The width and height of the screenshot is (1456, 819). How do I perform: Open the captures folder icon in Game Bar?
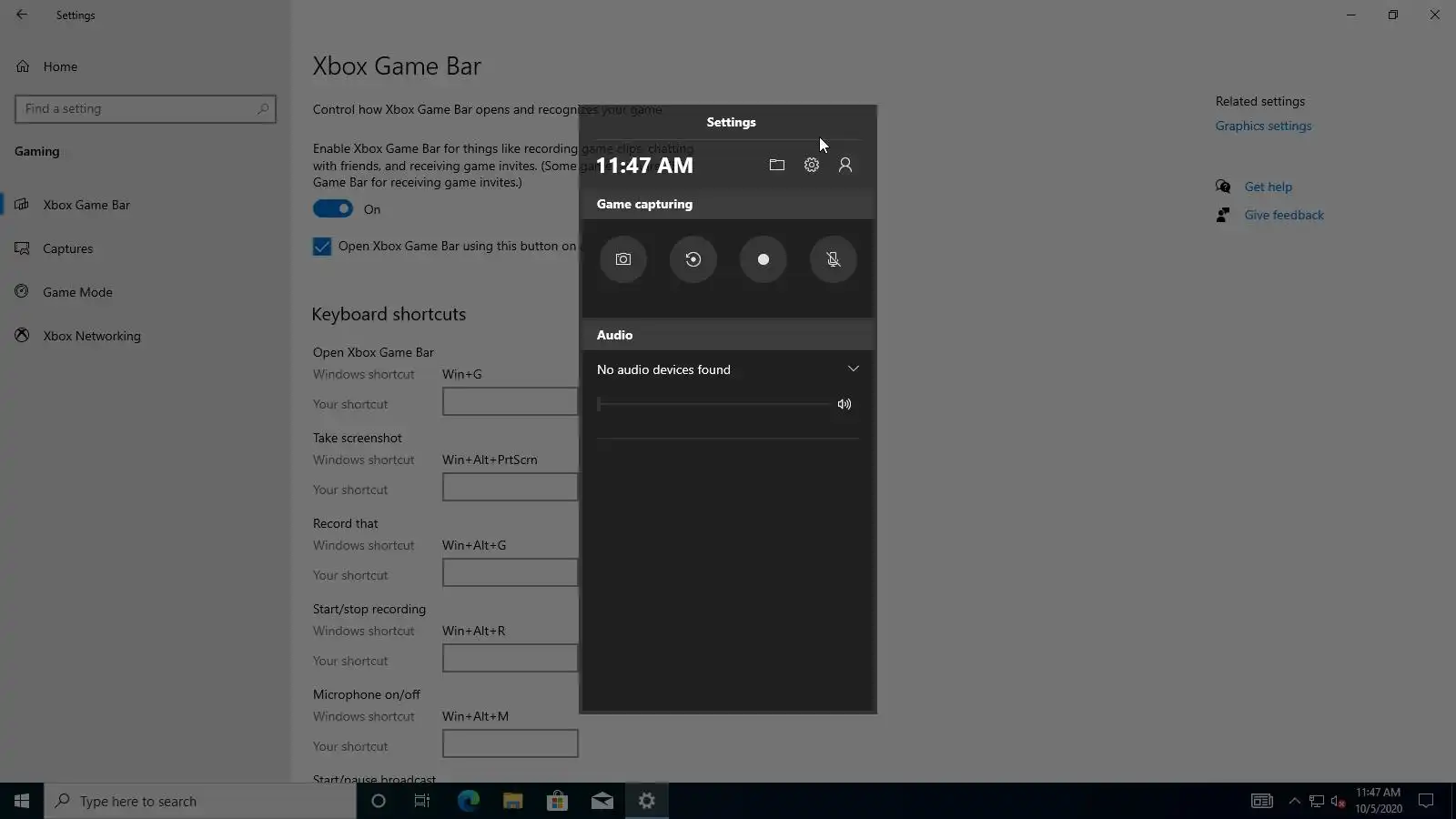tap(776, 165)
